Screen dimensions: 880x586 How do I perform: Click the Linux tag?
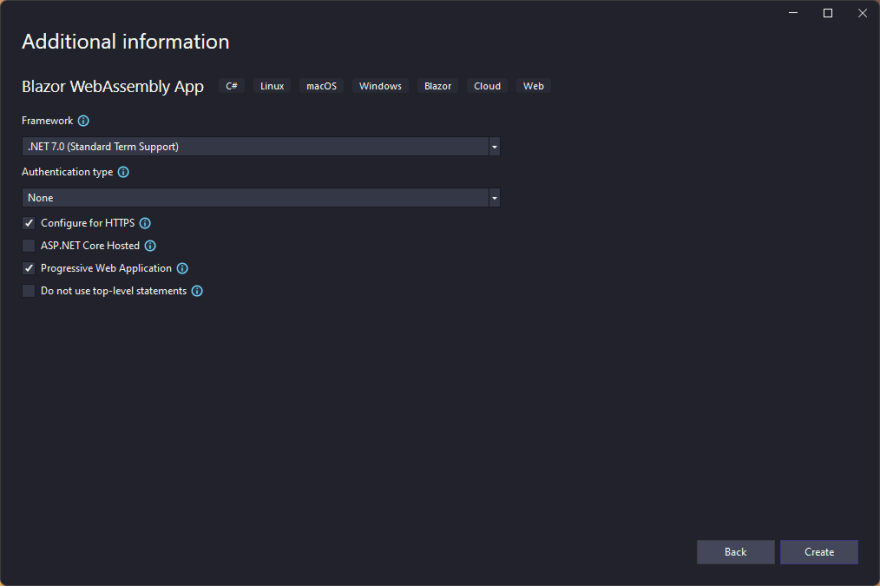[x=272, y=86]
